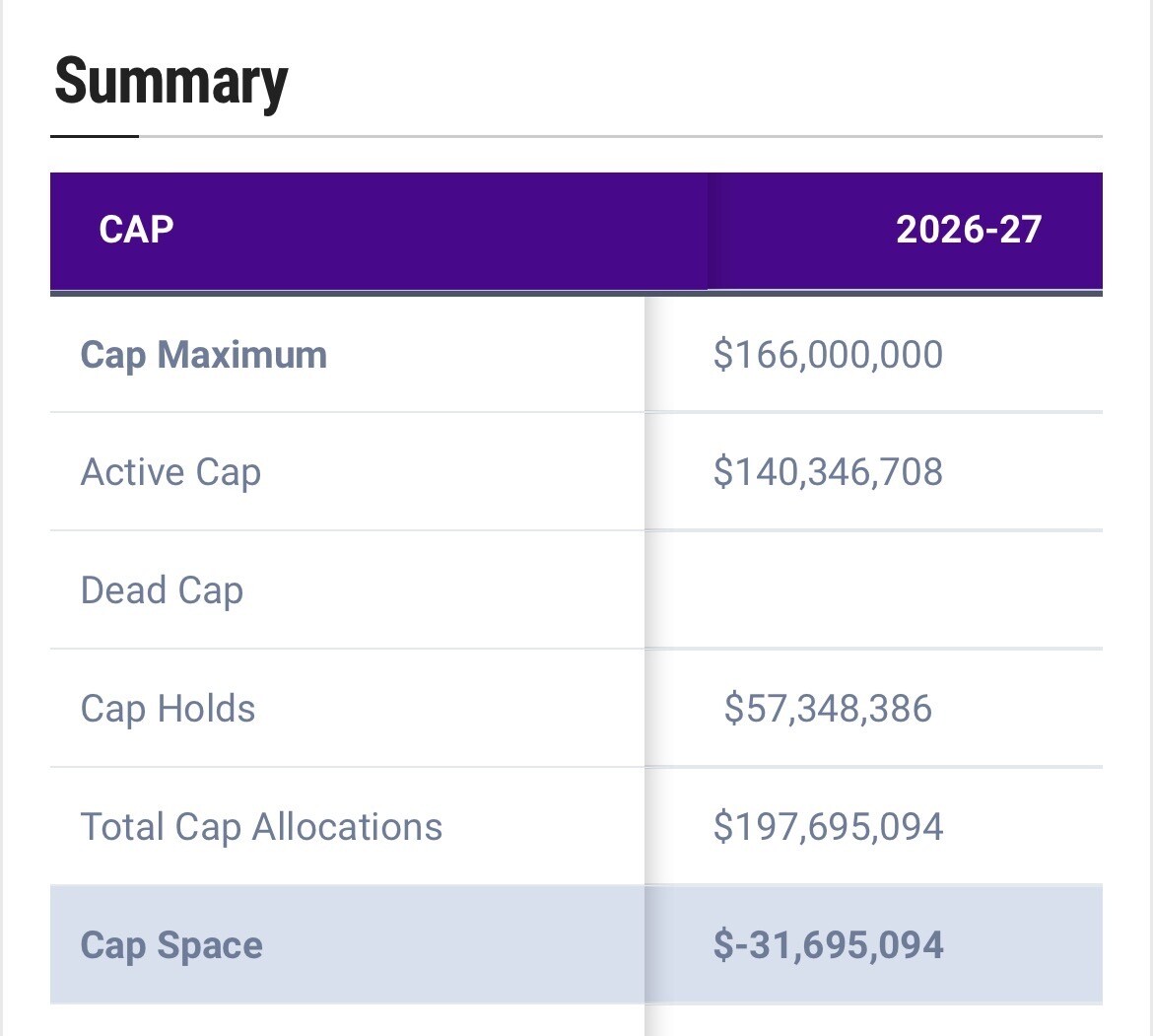
Task: Click the gray divider line right of the Summary underline
Action: [x=621, y=136]
